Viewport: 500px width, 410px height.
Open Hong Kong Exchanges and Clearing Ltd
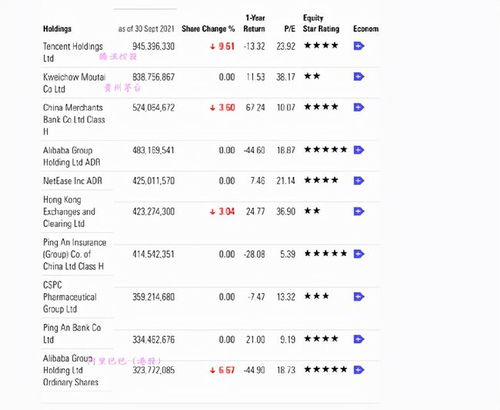coord(69,211)
